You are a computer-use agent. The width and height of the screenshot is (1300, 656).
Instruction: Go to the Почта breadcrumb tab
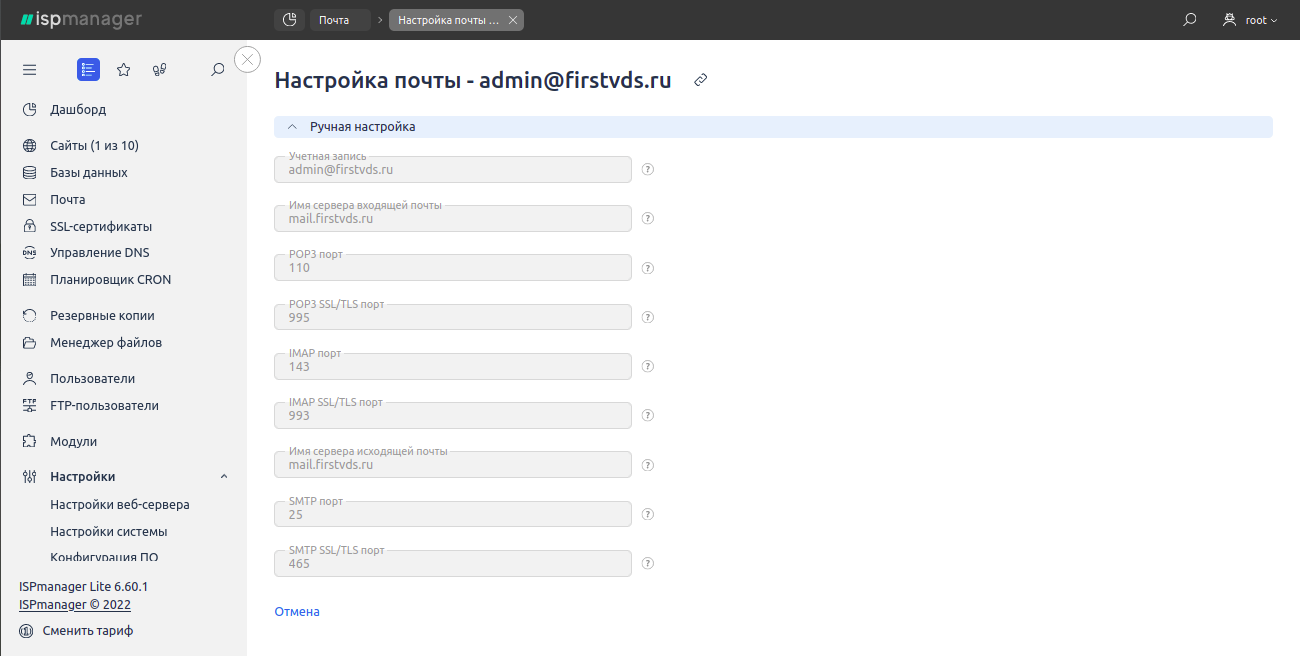[340, 20]
